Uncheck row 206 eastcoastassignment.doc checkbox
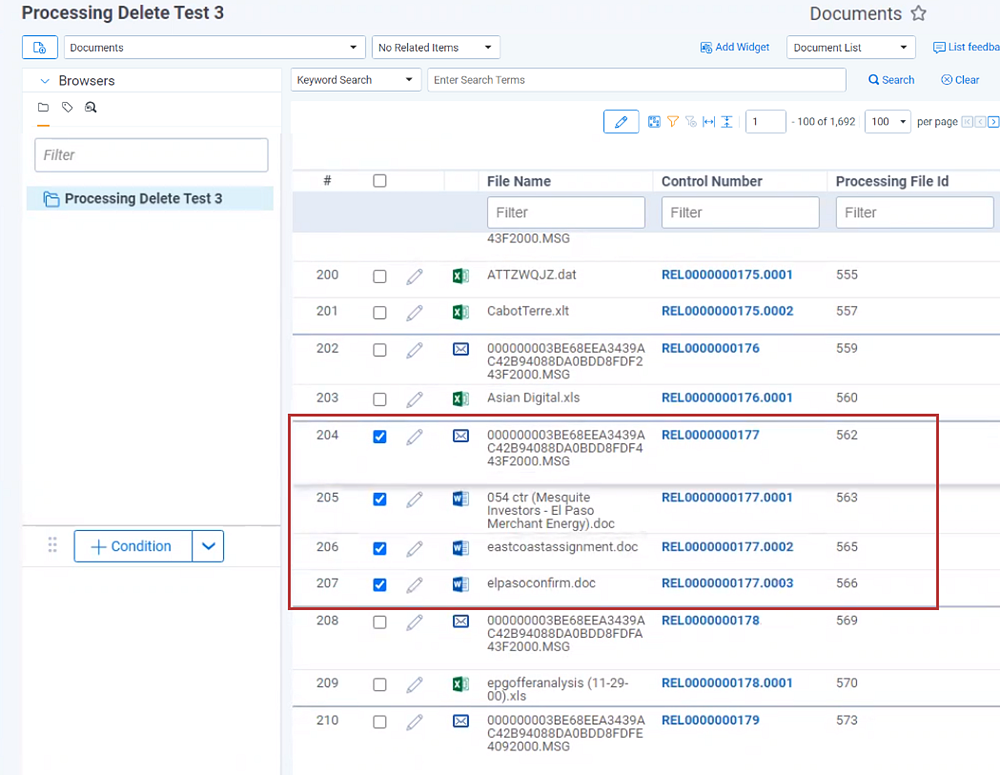The width and height of the screenshot is (1000, 775). point(379,548)
